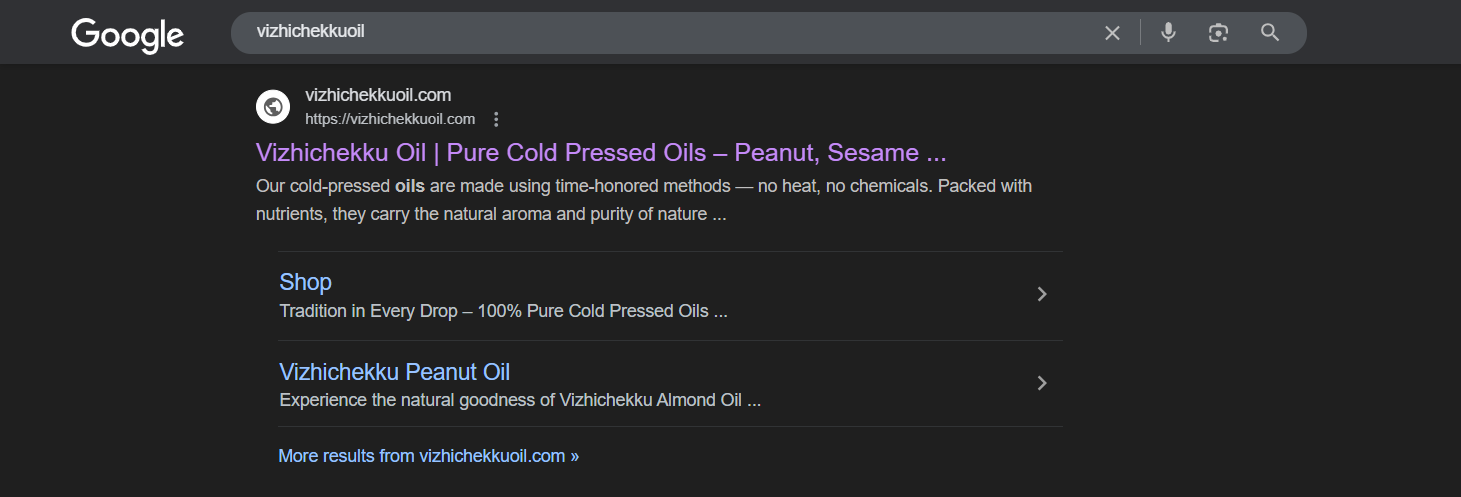Open three-dot menu about this result
1461x497 pixels.
496,120
